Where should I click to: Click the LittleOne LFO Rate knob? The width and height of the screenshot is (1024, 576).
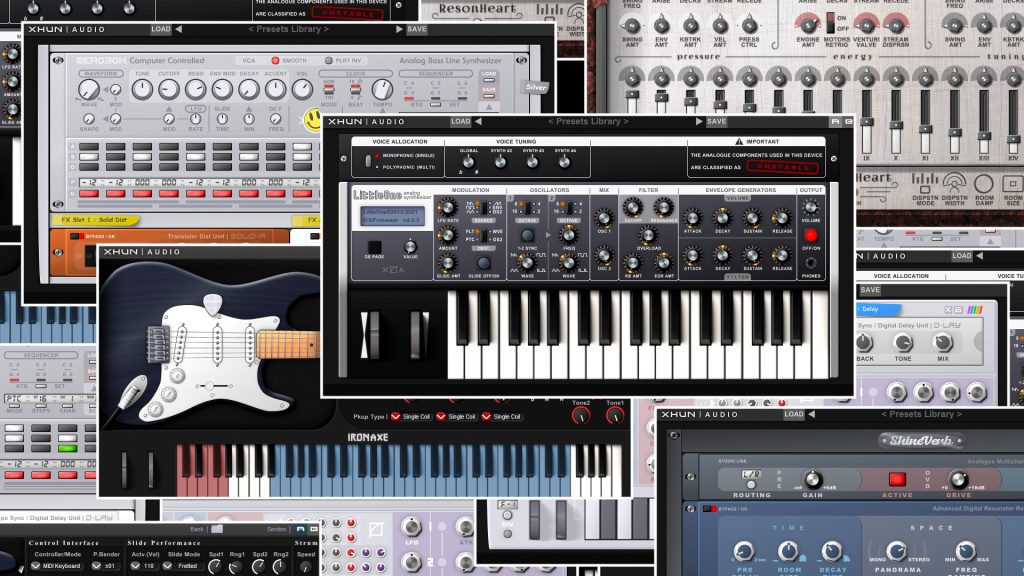click(x=447, y=208)
